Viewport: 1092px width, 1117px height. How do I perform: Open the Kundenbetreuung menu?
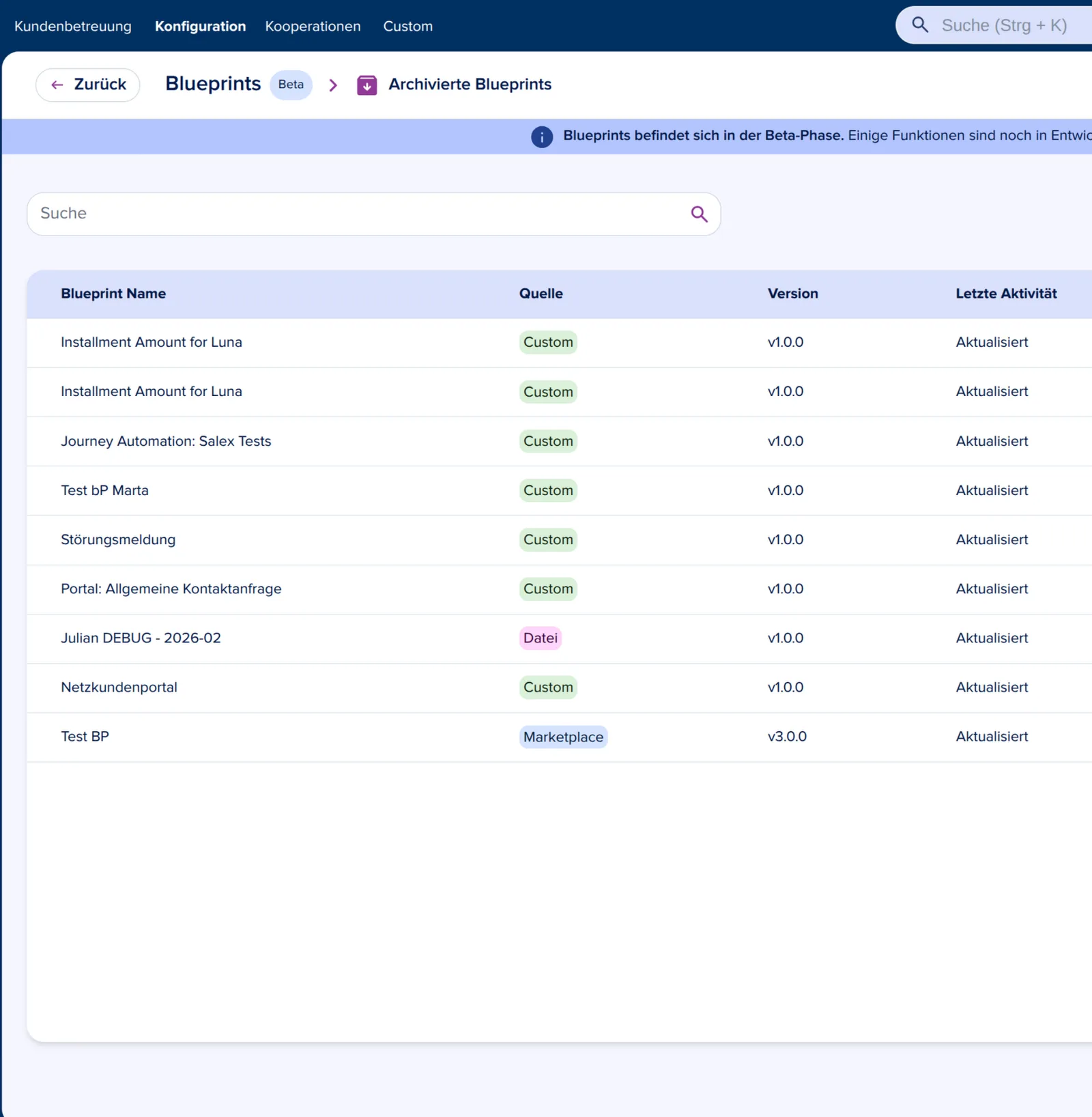(73, 26)
